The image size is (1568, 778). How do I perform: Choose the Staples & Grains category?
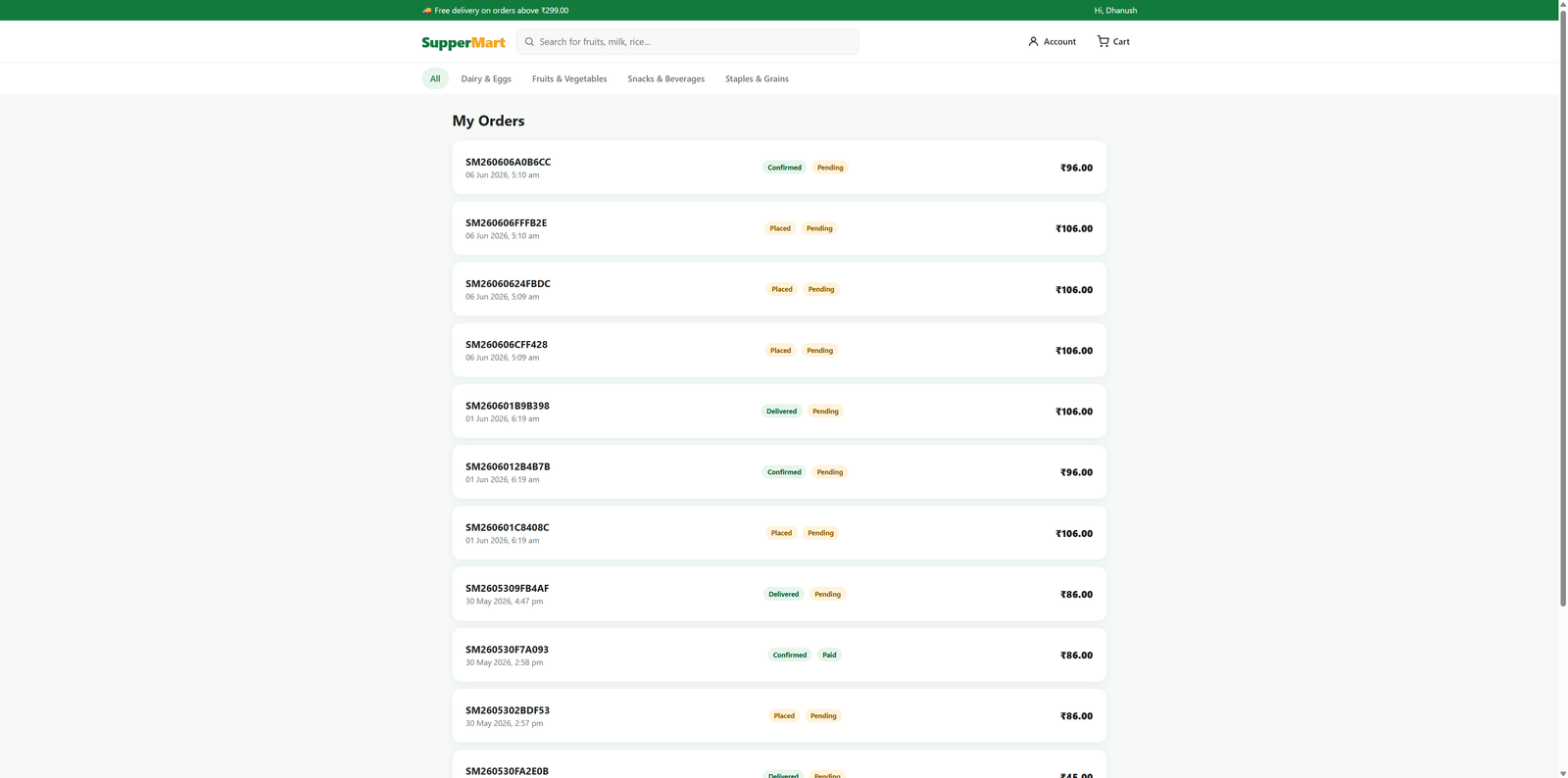(757, 78)
